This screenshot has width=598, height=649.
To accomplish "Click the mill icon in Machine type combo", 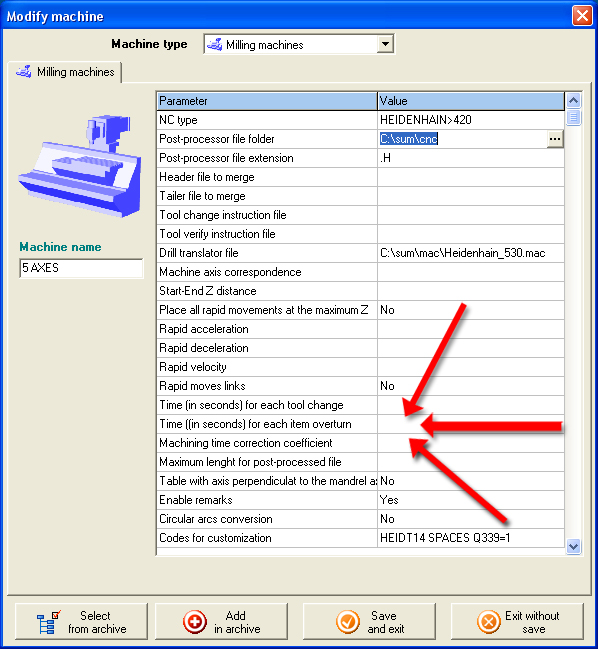I will [214, 44].
